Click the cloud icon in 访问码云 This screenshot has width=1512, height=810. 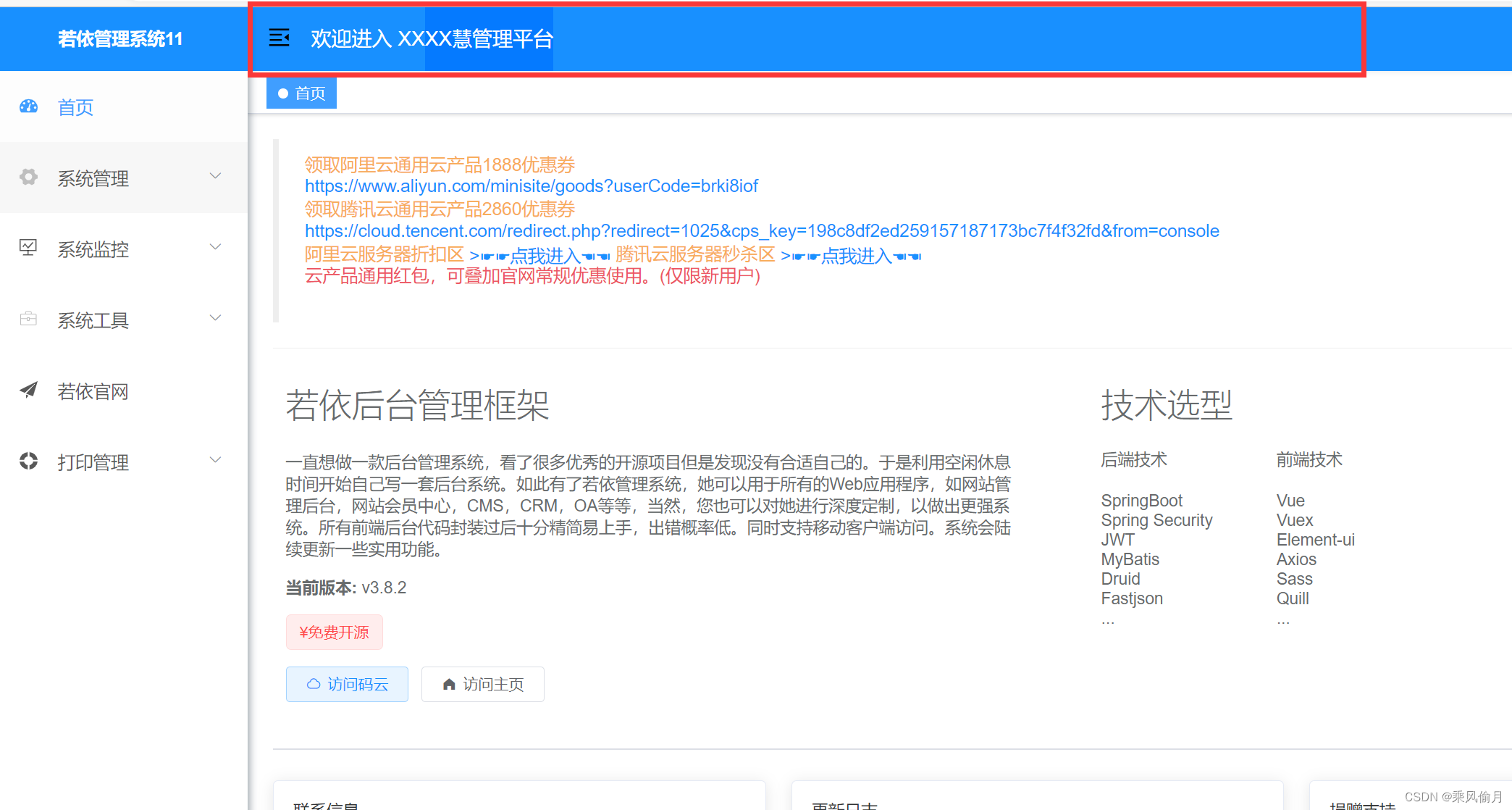click(314, 684)
